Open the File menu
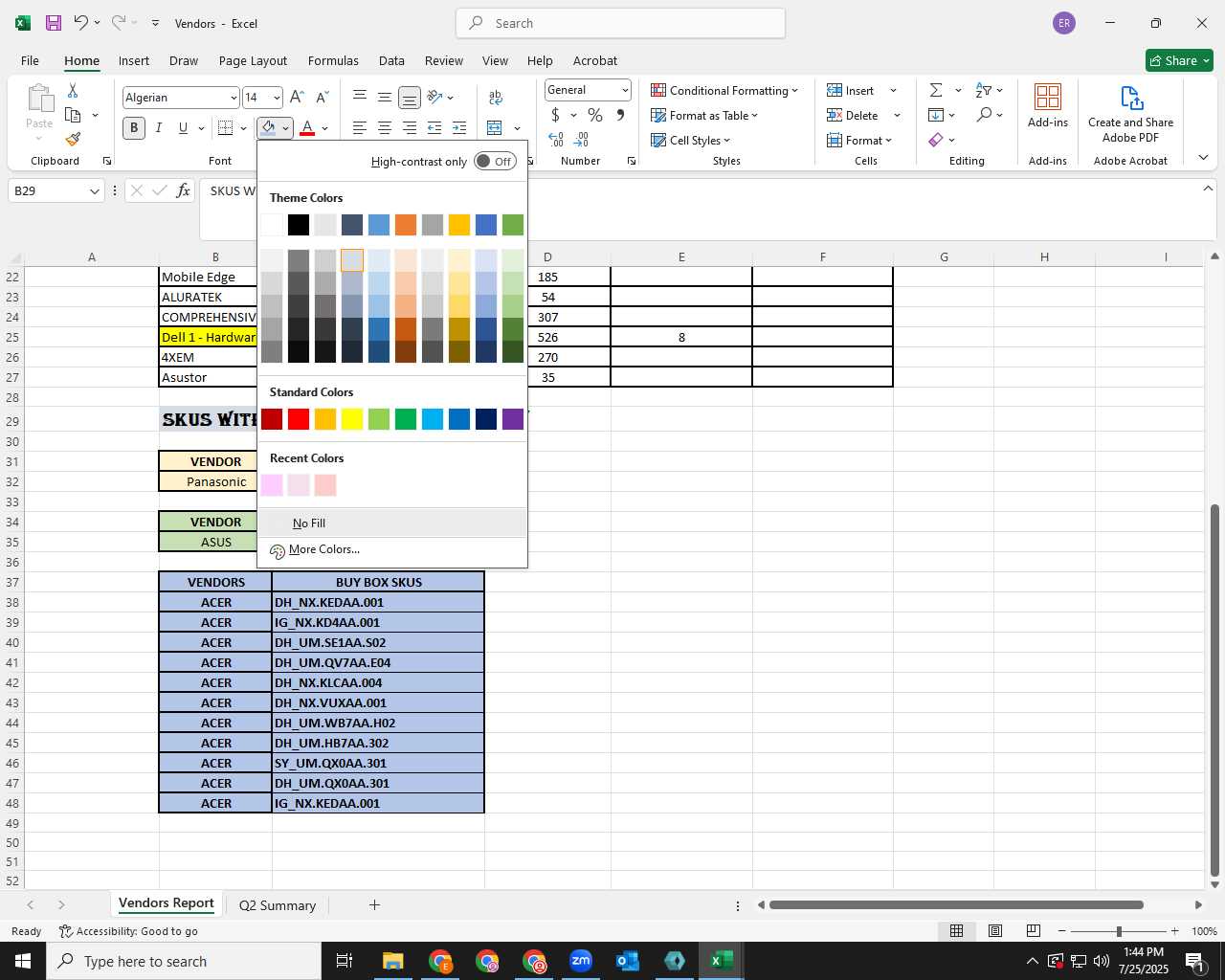Viewport: 1225px width, 980px height. coord(30,60)
